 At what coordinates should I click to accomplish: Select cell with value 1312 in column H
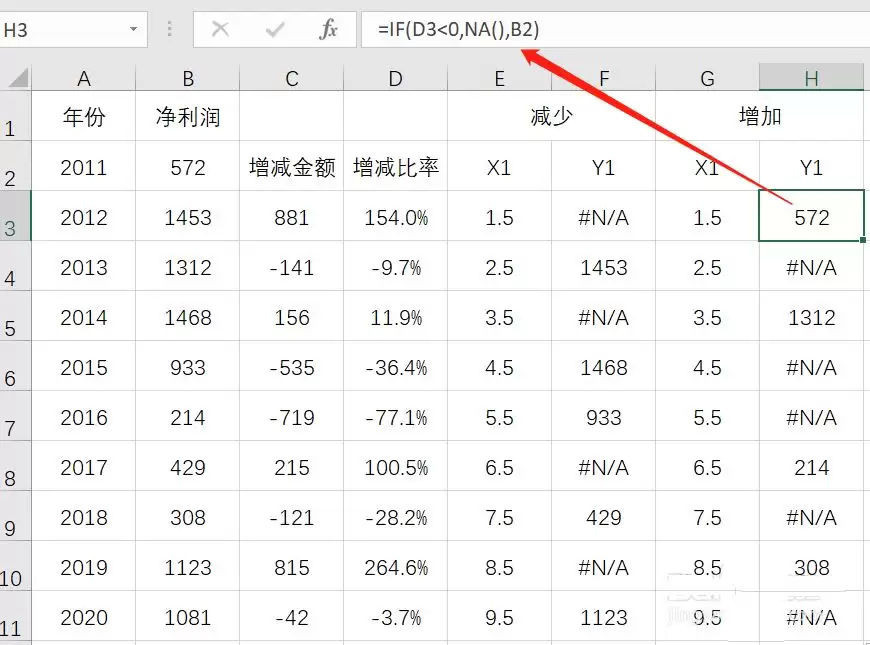point(811,317)
